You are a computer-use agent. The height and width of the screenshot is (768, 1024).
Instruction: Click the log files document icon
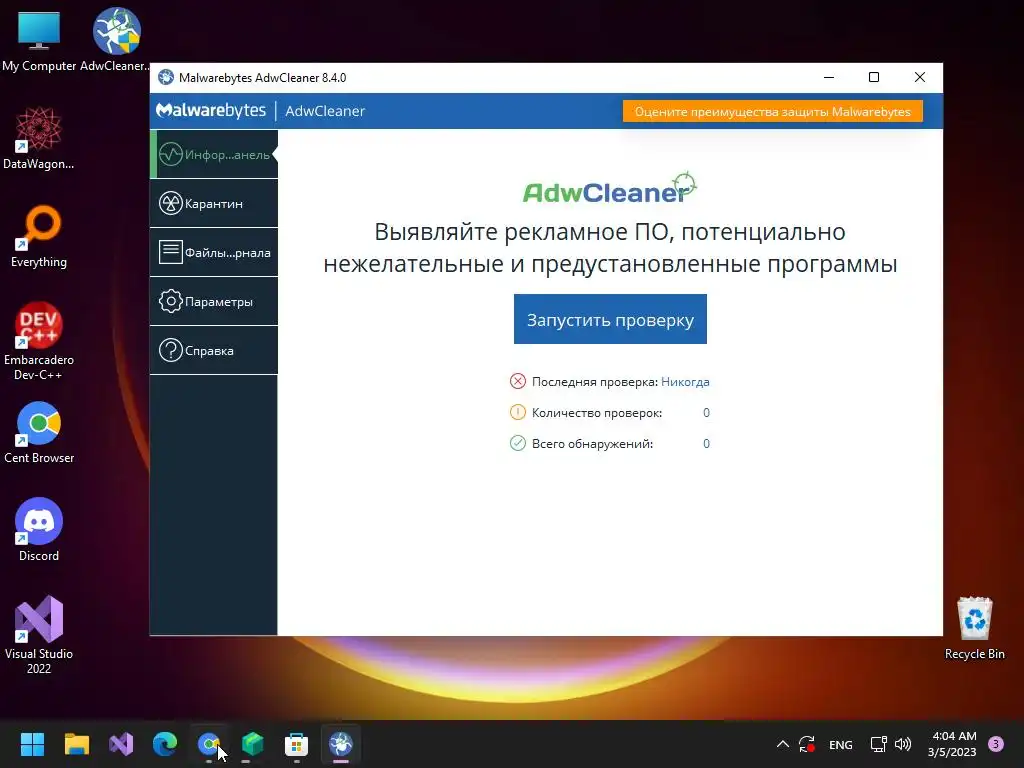170,252
